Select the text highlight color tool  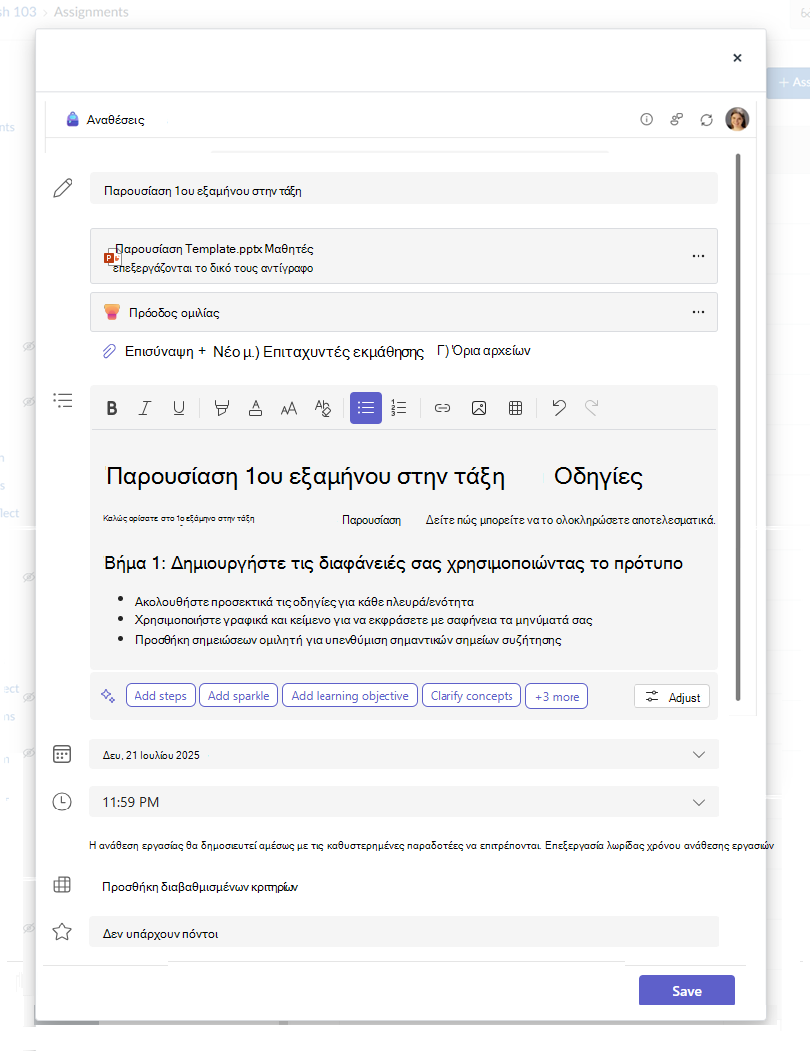pos(221,408)
